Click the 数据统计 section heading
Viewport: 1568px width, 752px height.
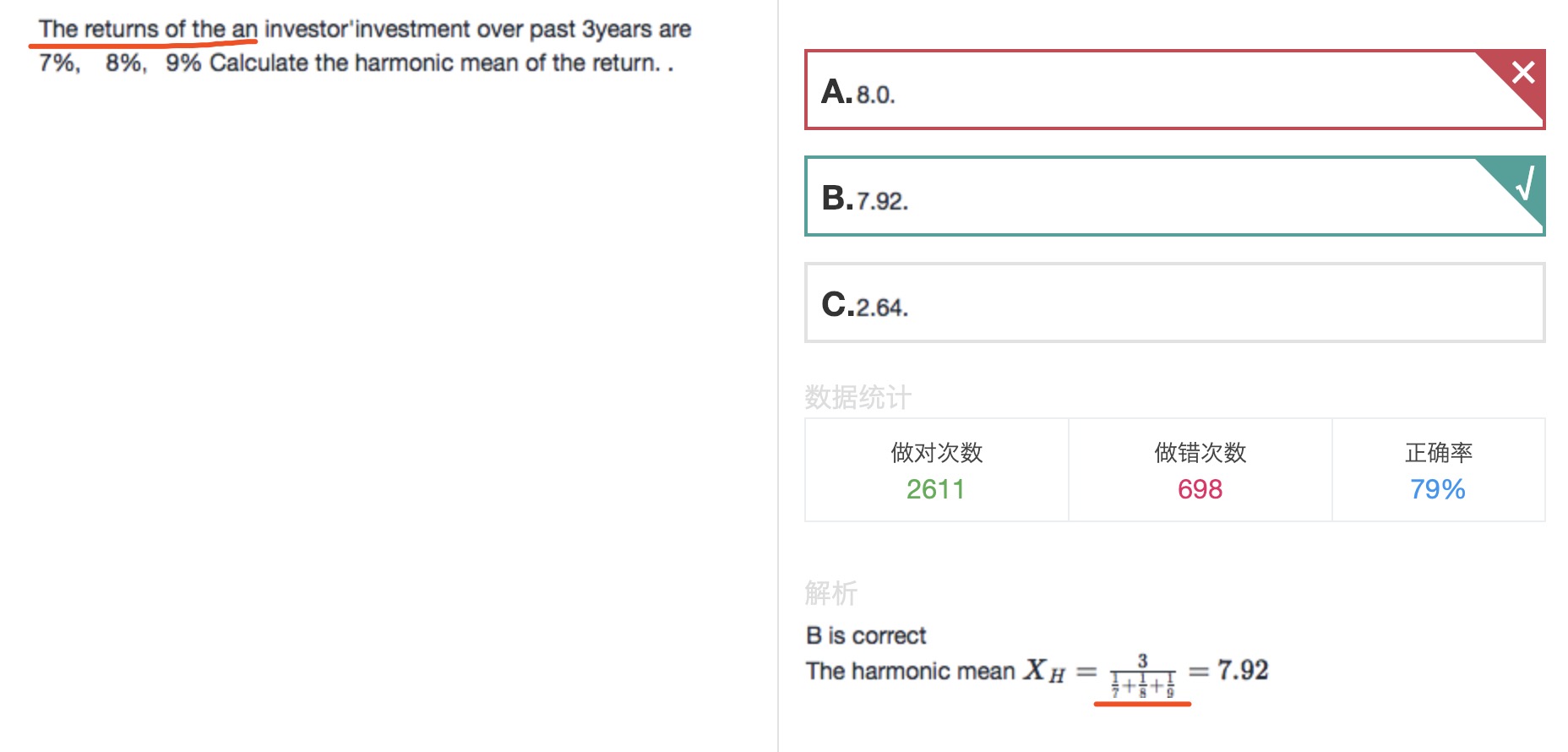pyautogui.click(x=857, y=397)
